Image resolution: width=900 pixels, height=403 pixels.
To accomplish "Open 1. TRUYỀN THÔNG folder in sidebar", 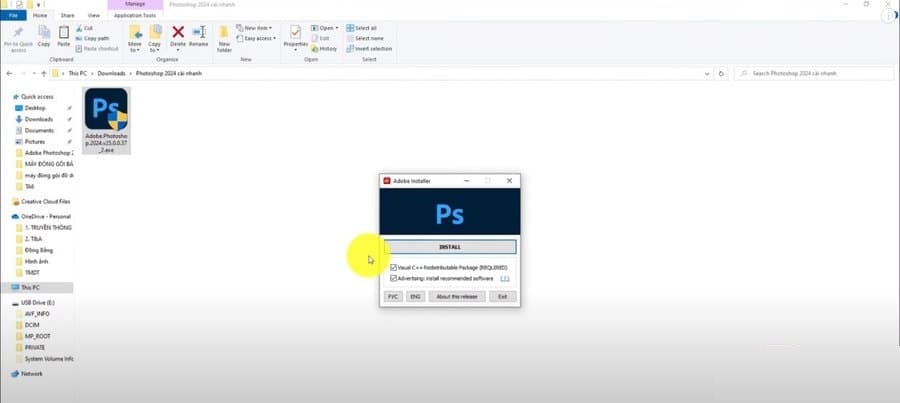I will tap(44, 228).
